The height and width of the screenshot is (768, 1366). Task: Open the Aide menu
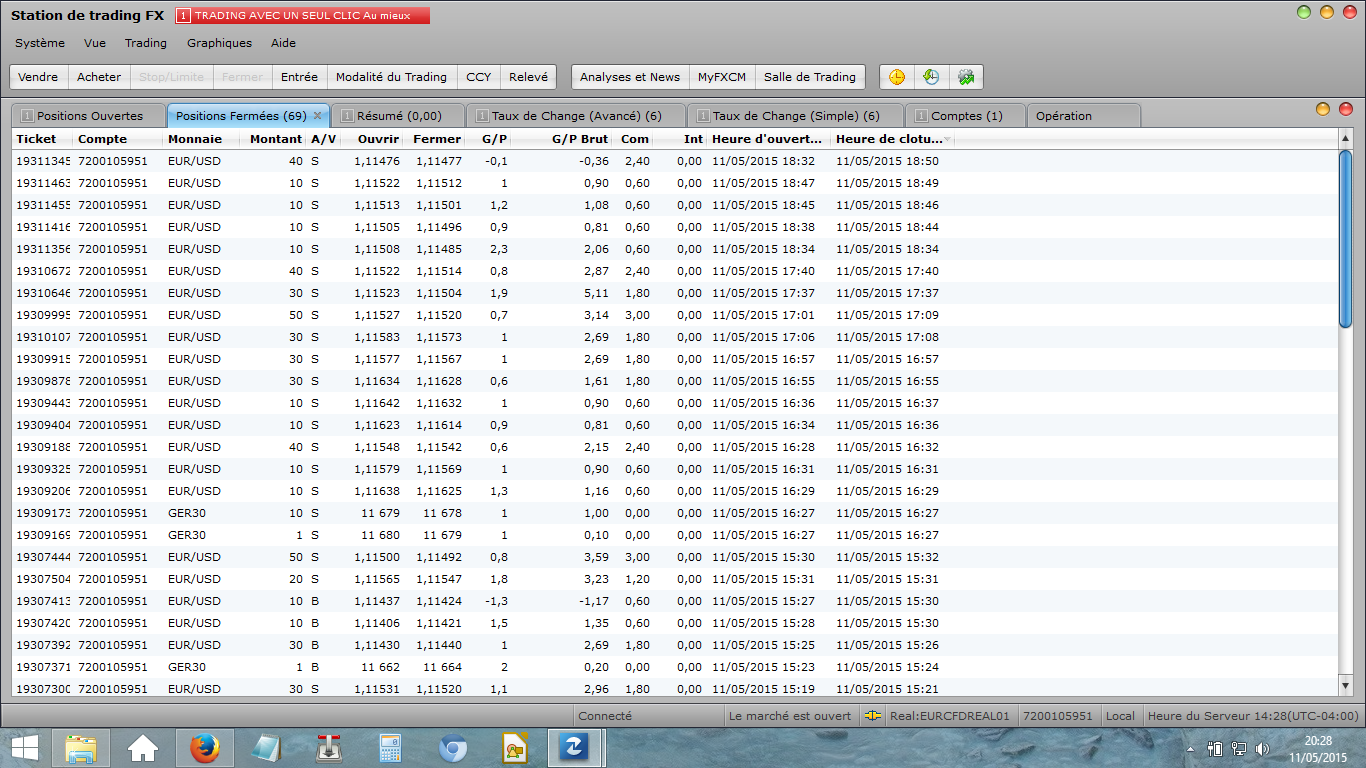pyautogui.click(x=283, y=43)
